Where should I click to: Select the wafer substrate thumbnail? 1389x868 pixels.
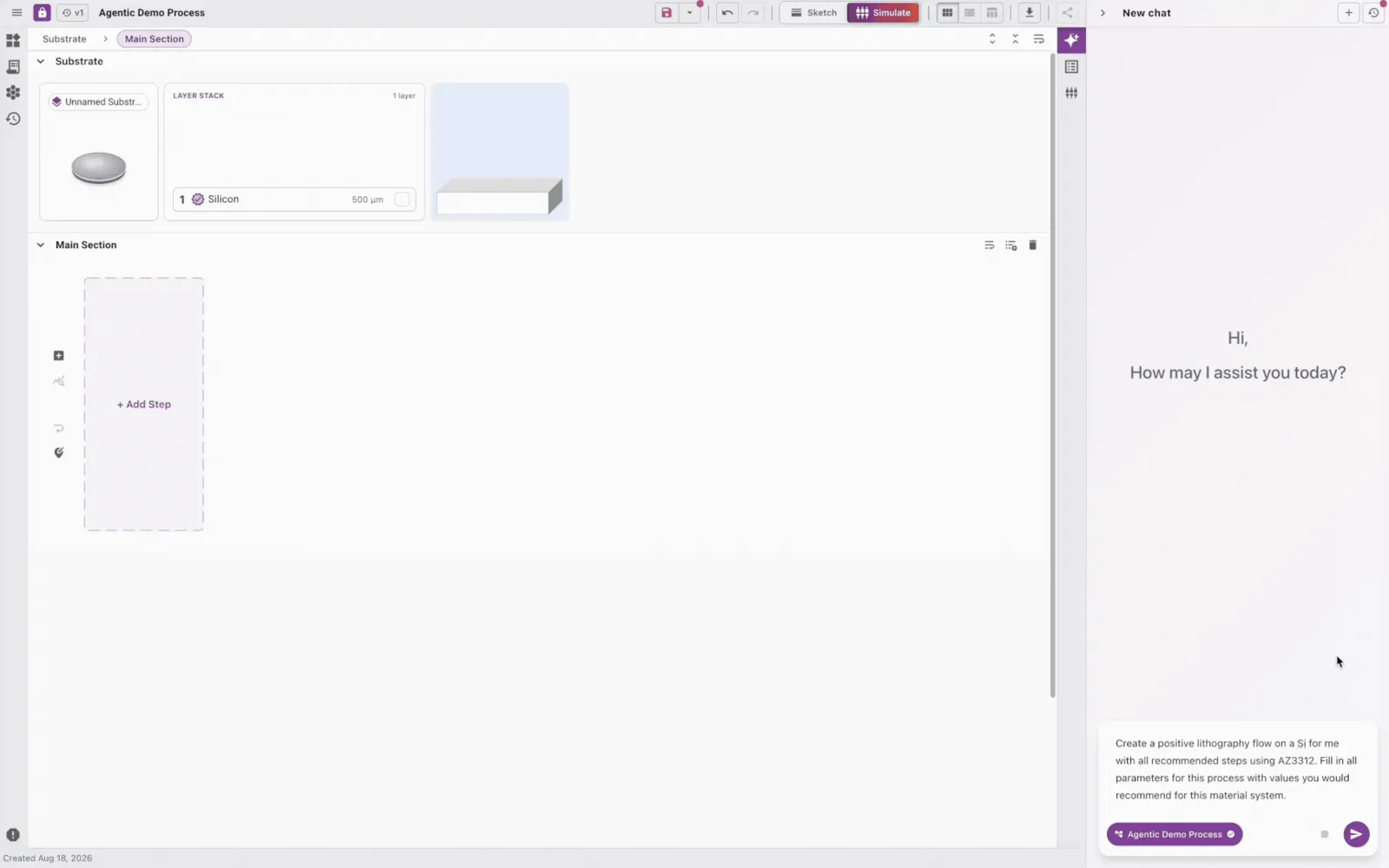click(x=99, y=168)
